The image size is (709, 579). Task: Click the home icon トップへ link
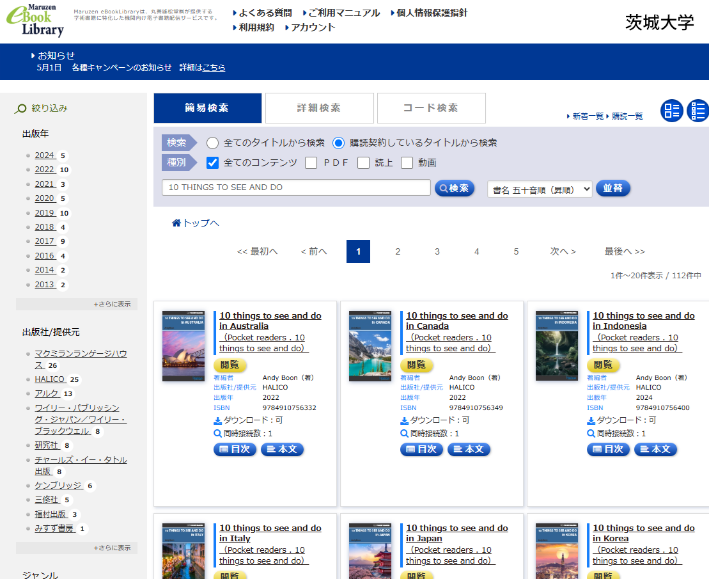[195, 223]
